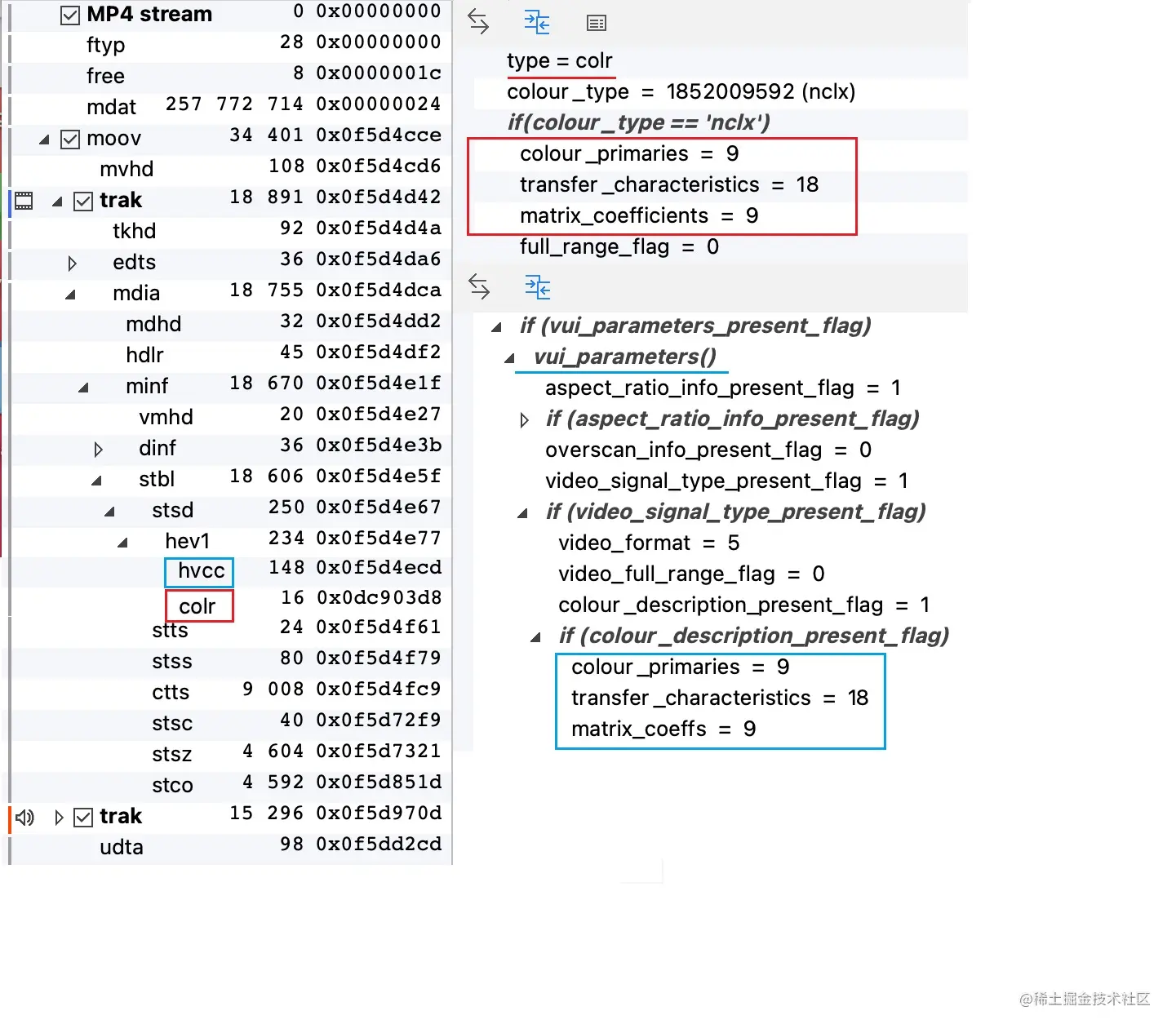Select the mvhd box
This screenshot has width=1176, height=1033.
pos(126,169)
